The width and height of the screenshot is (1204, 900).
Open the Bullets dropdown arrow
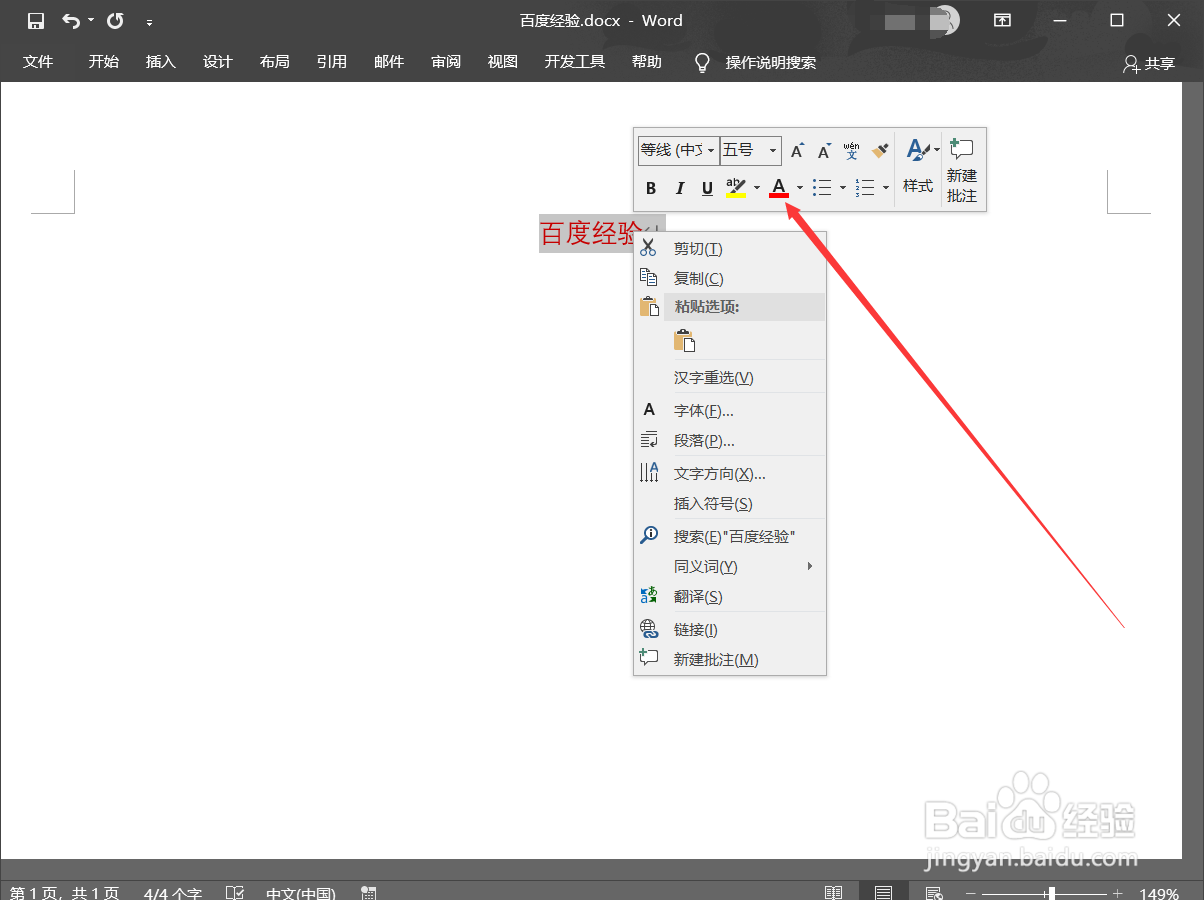pos(843,188)
